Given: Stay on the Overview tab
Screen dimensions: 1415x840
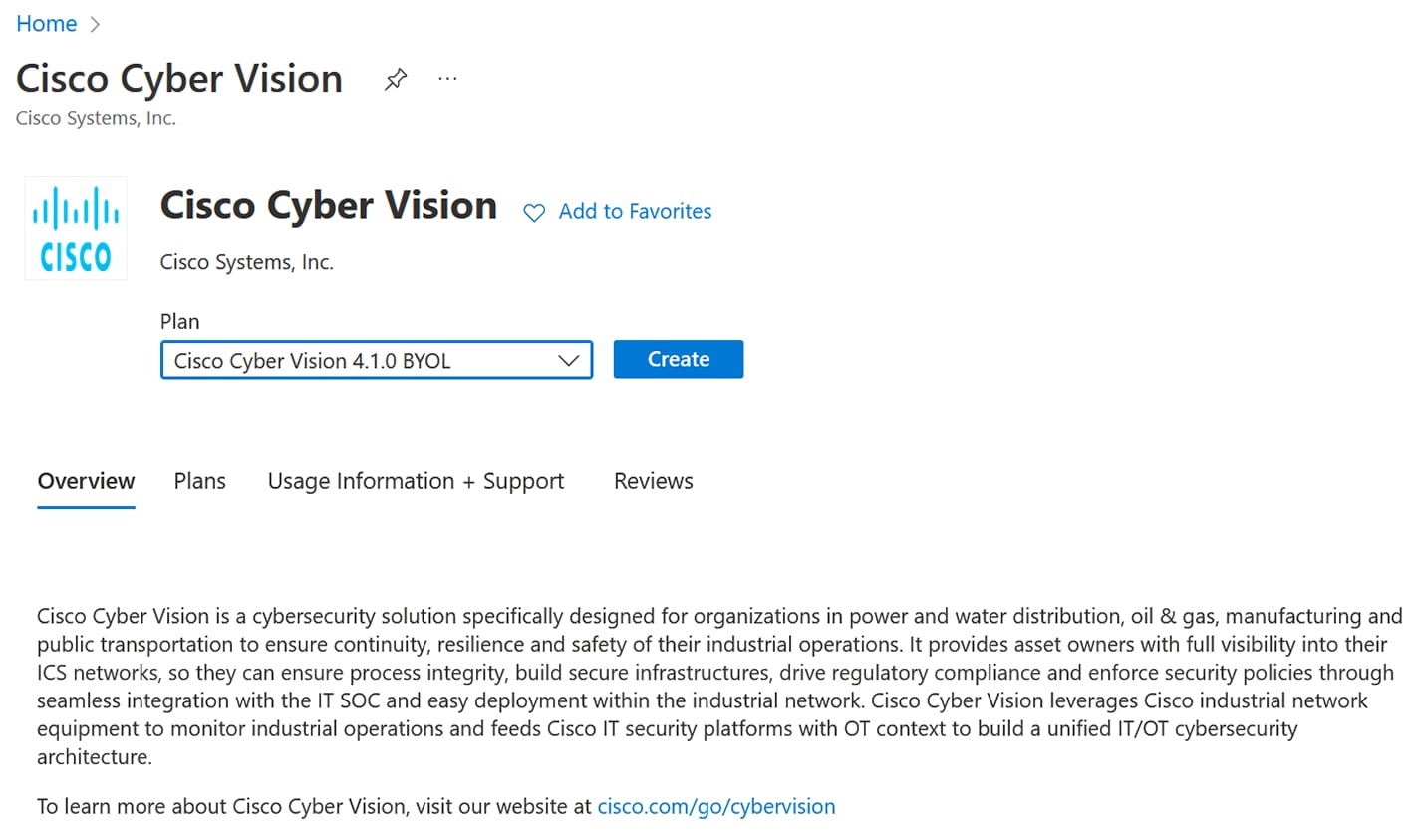Looking at the screenshot, I should (86, 481).
